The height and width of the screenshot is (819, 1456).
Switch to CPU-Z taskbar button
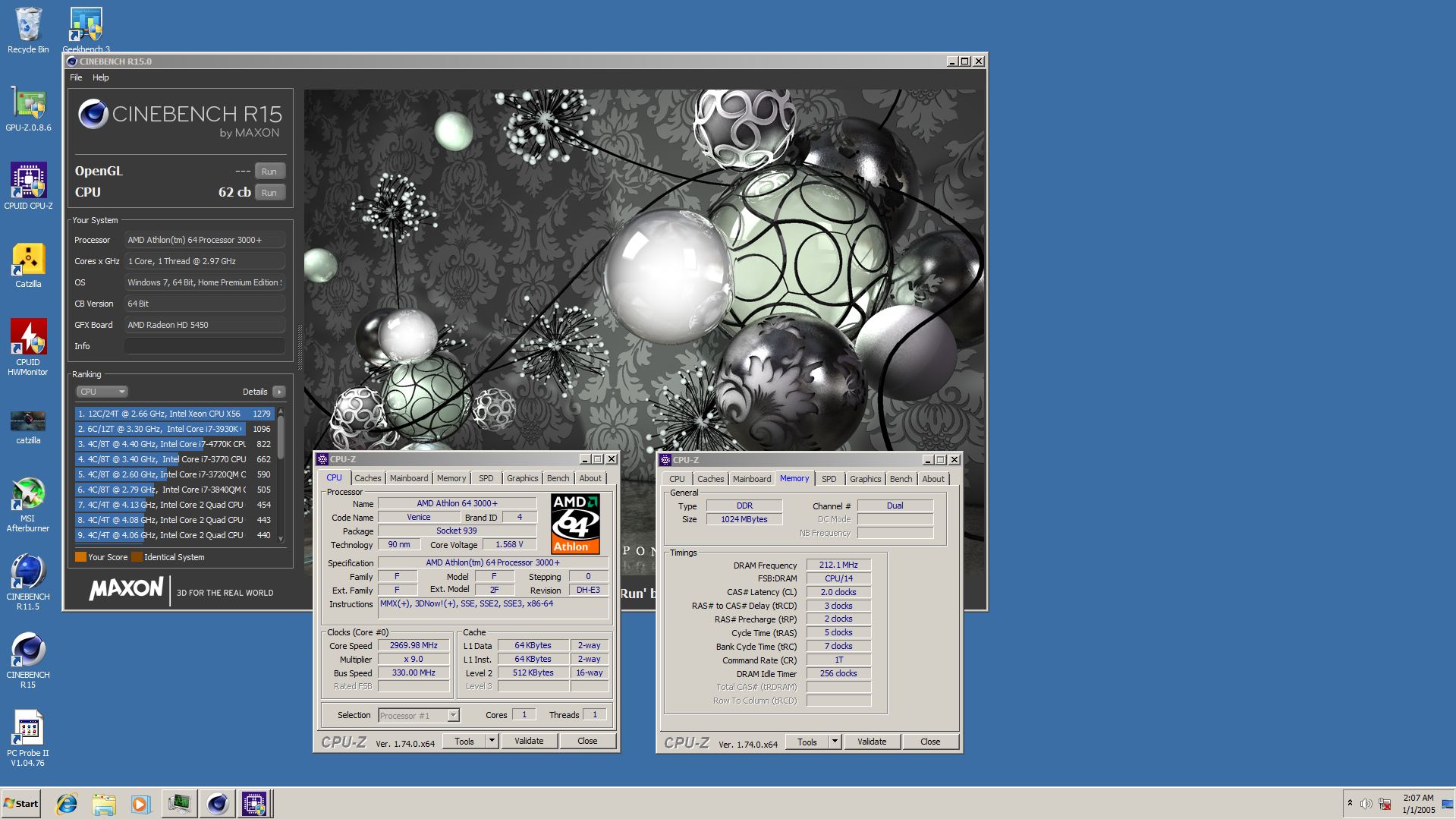254,803
